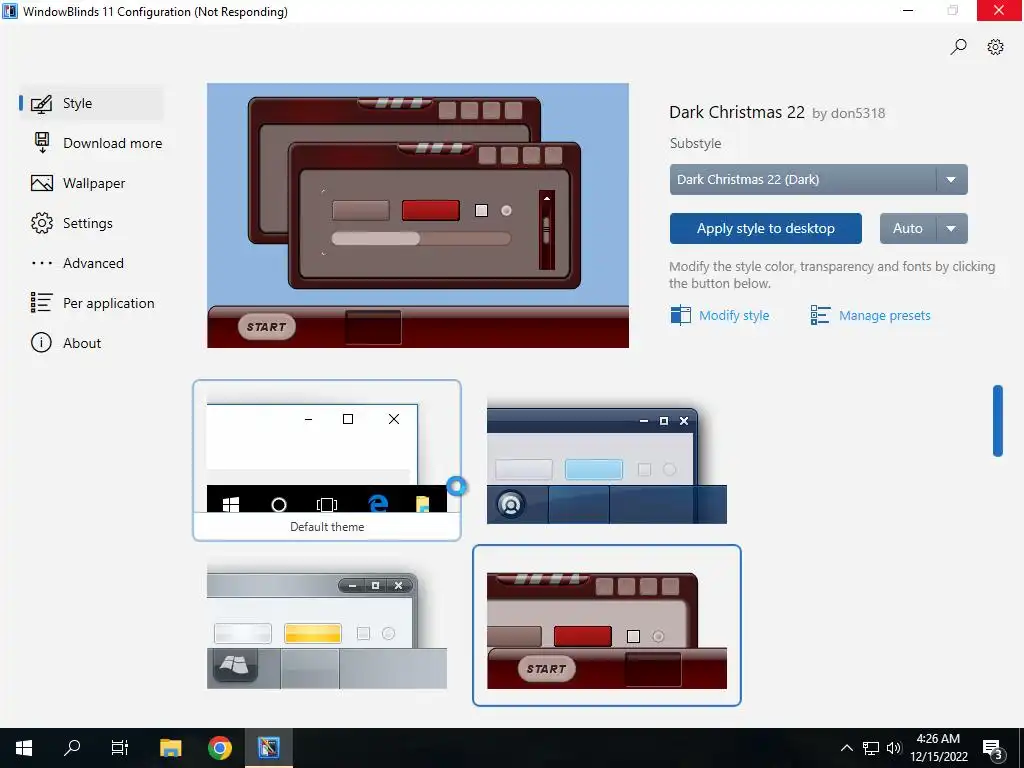1024x768 pixels.
Task: Open taskbar search magnifier
Action: coord(72,748)
